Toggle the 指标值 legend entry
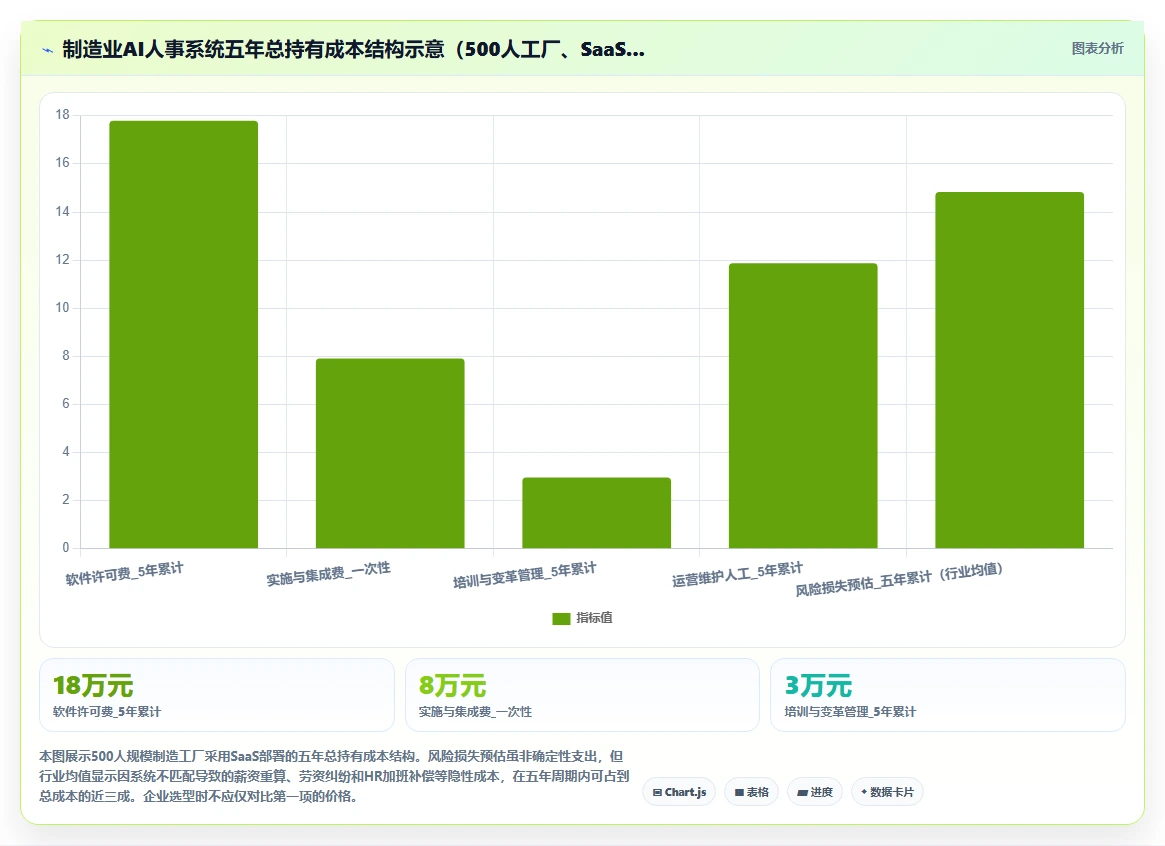 [x=582, y=618]
